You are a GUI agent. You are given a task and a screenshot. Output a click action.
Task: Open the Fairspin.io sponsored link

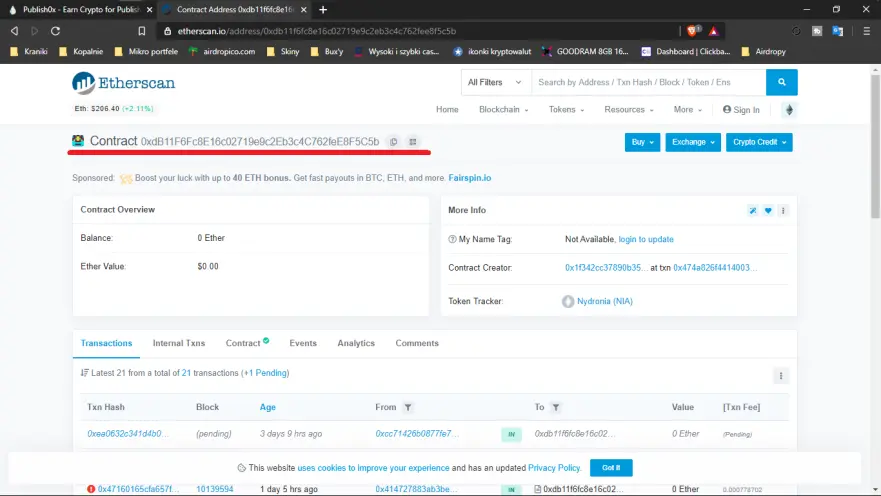[470, 178]
